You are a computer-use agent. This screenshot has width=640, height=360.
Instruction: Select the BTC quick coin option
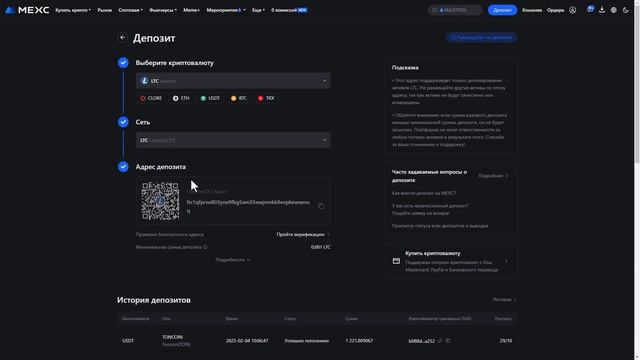pyautogui.click(x=239, y=98)
